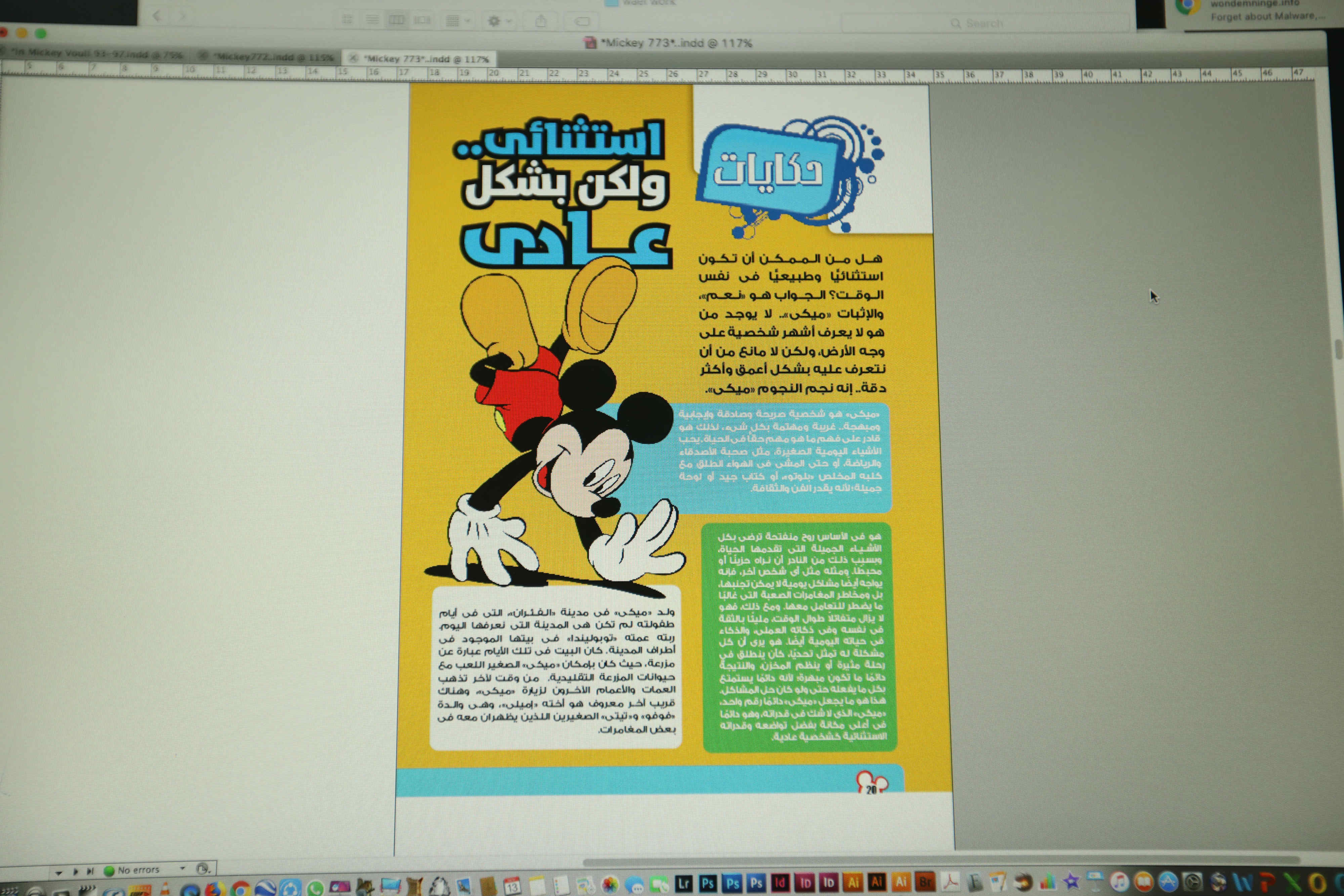Expand the No errors preflight dropdown

183,868
